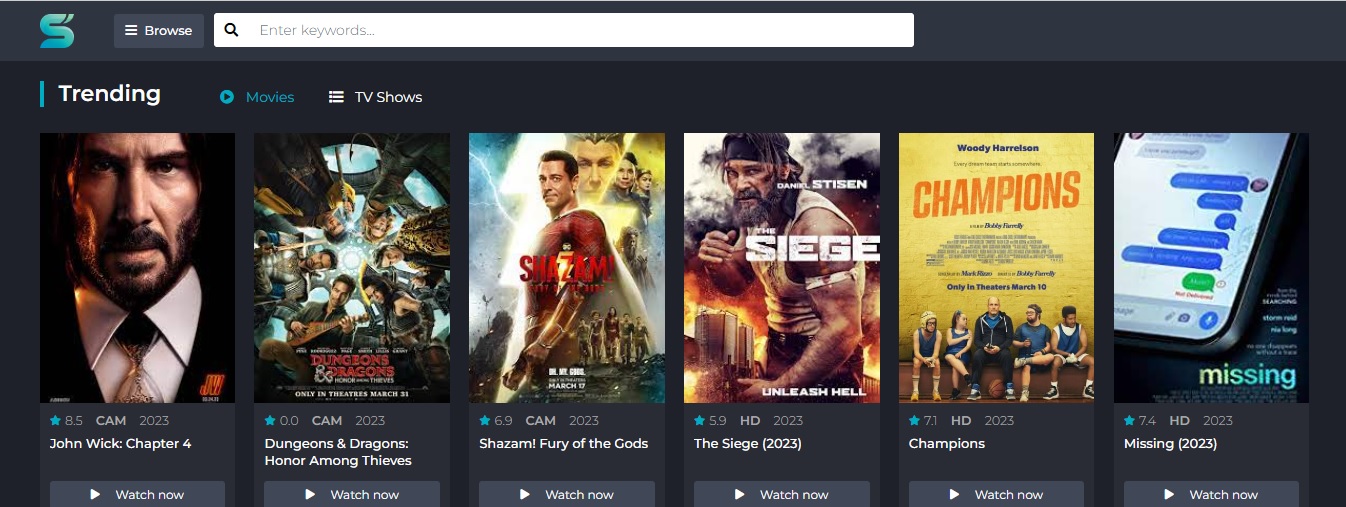The image size is (1346, 507).
Task: Click the star icon beside rating 5.9
Action: coord(699,420)
